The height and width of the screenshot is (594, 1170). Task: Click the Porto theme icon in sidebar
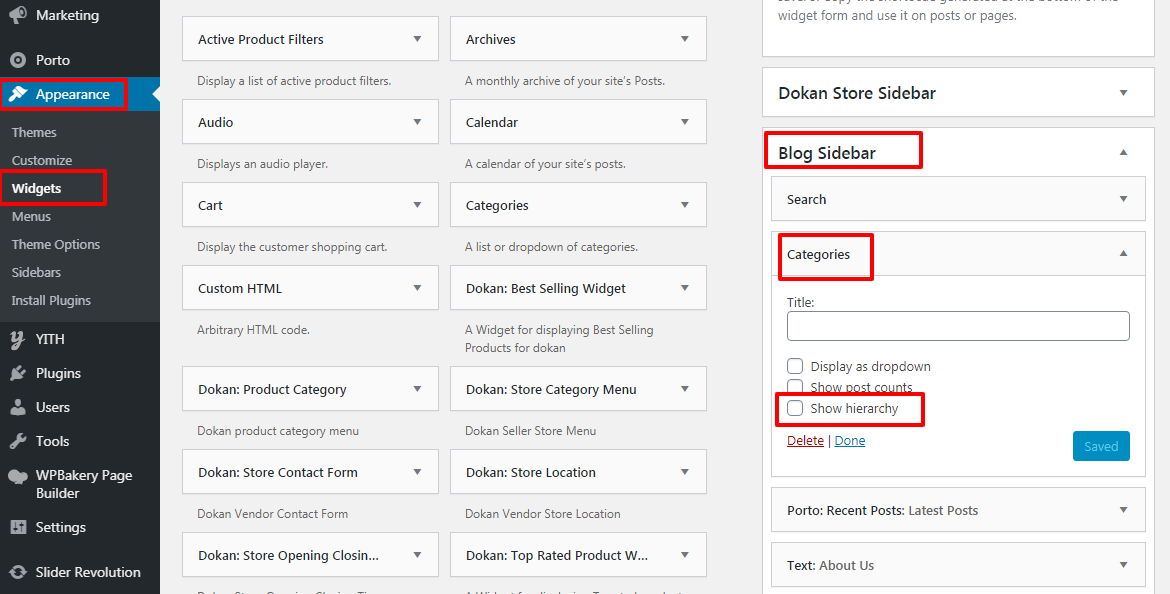tap(18, 60)
